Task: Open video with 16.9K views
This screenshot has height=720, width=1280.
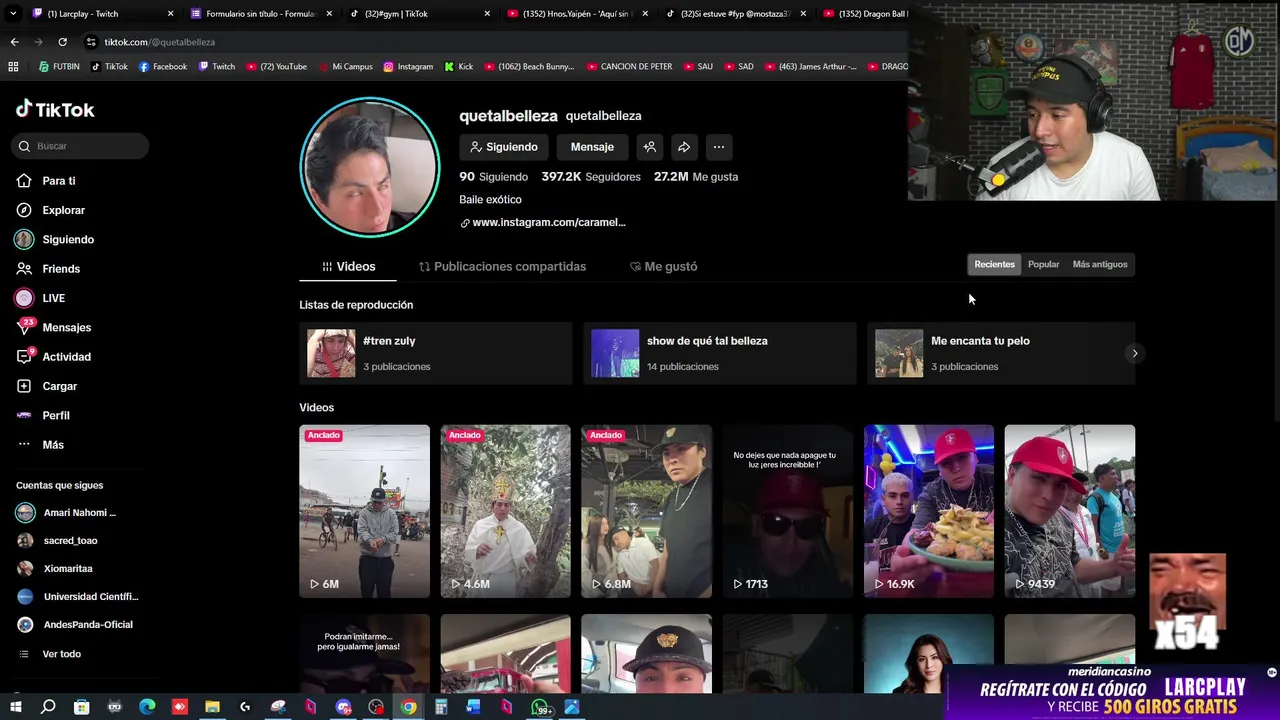Action: point(928,511)
